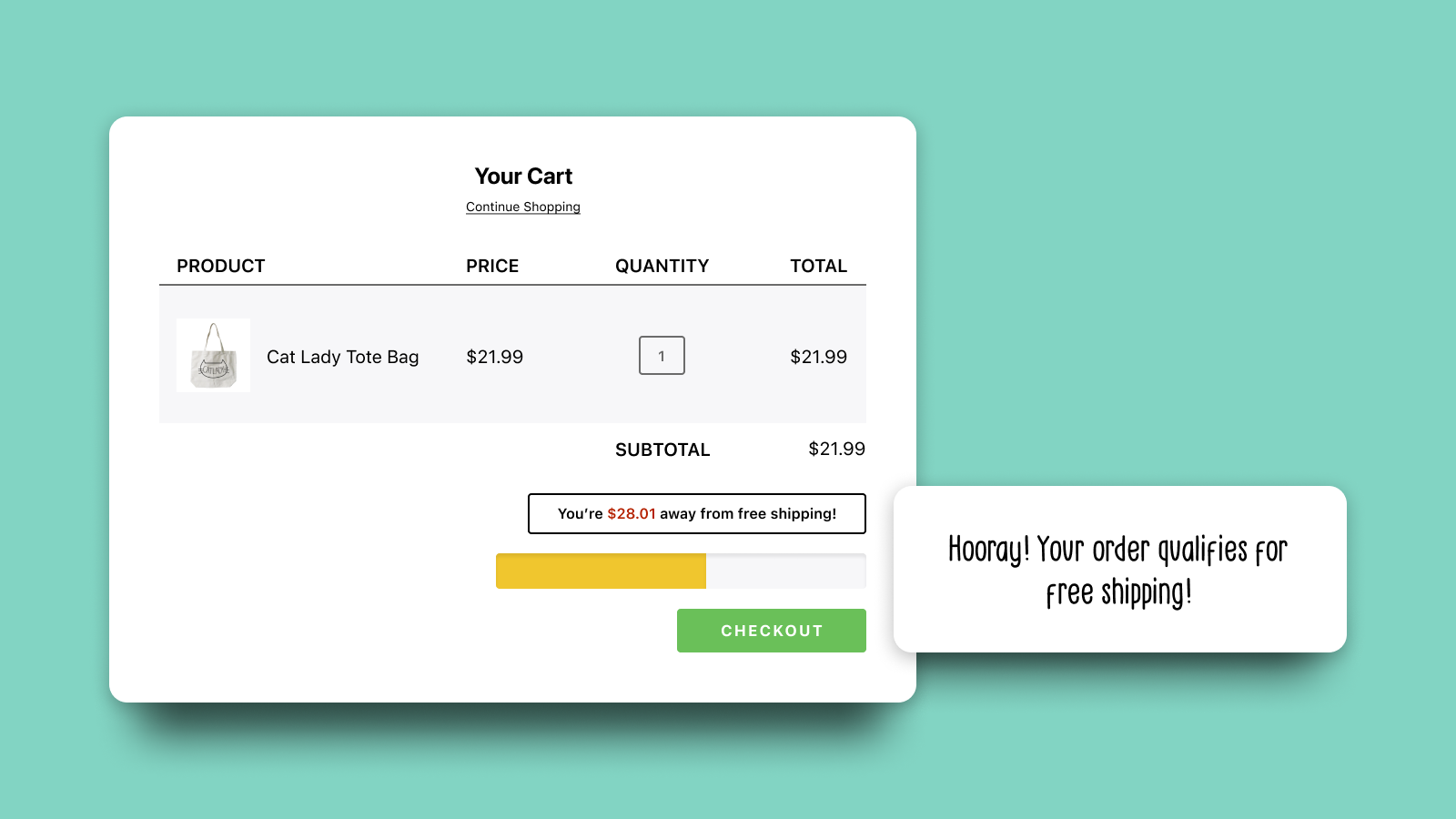Click the $21.99 item price
This screenshot has width=1456, height=819.
click(495, 357)
